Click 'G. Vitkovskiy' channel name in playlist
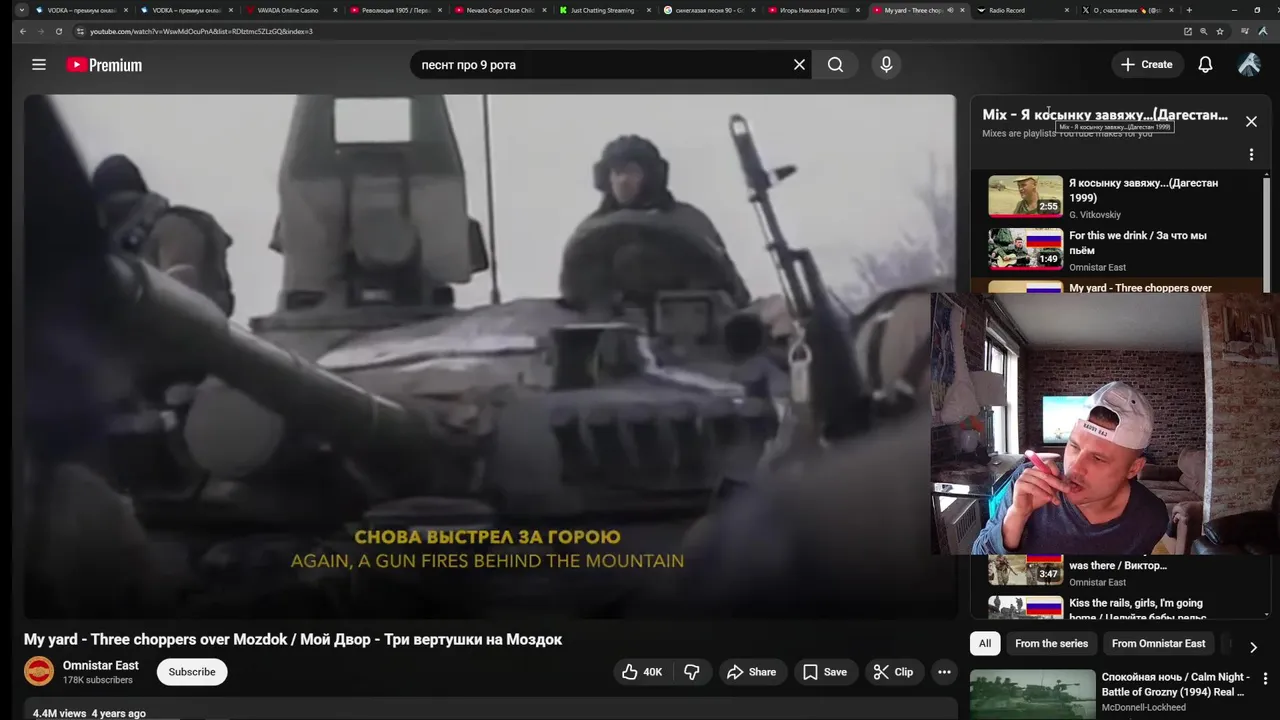Viewport: 1280px width, 720px height. point(1095,215)
